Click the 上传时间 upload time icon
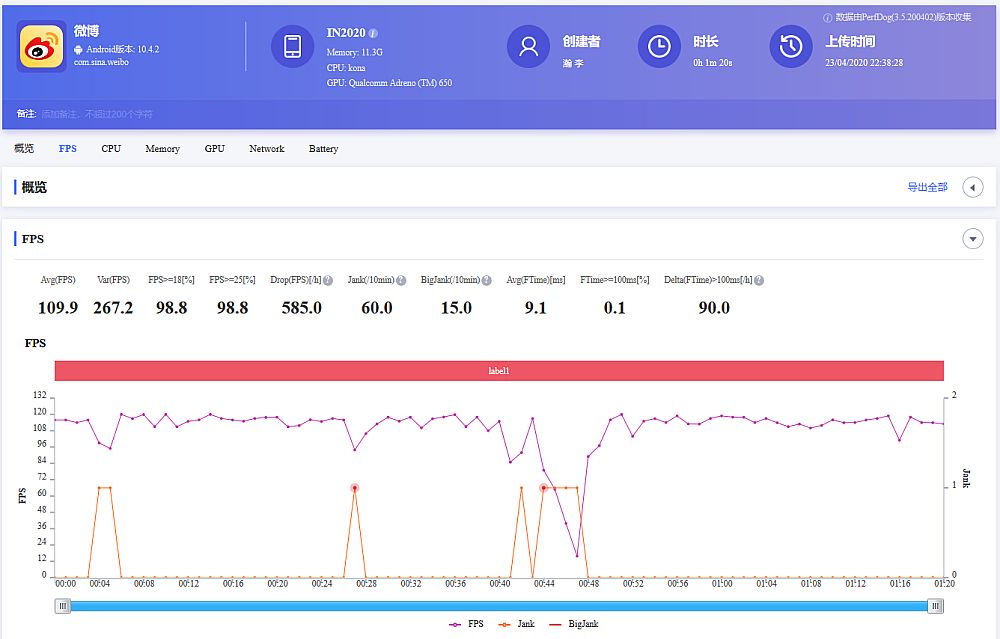Viewport: 1000px width, 639px height. pos(791,47)
